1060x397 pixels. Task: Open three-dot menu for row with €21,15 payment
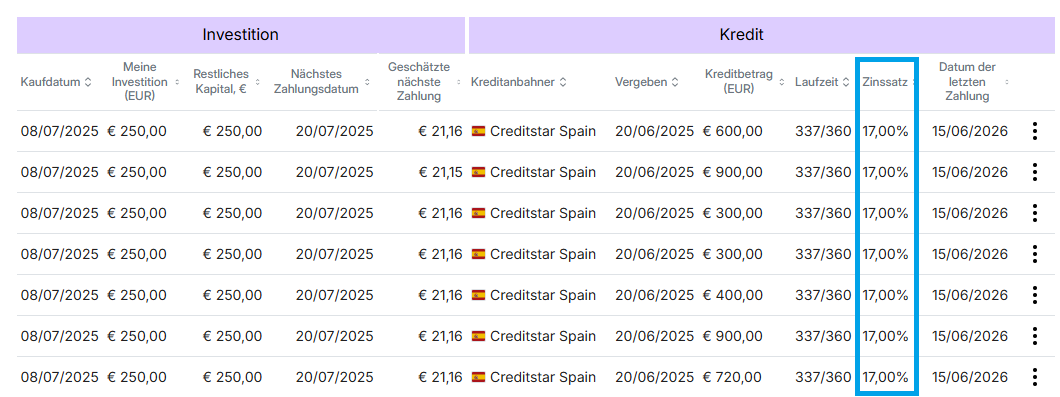1035,172
